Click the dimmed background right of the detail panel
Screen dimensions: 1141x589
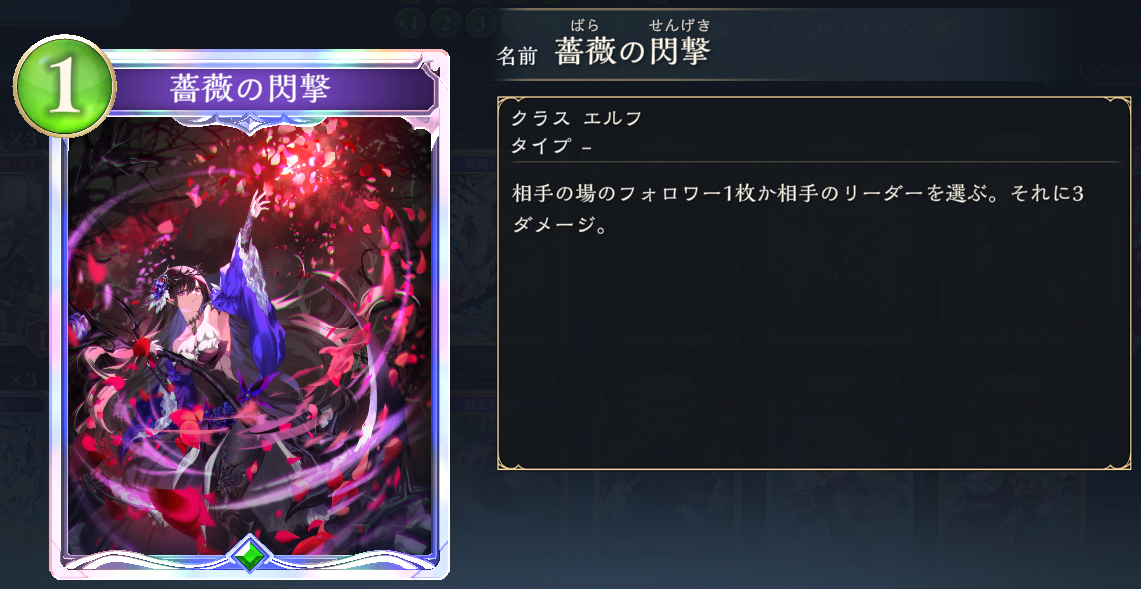1137,291
